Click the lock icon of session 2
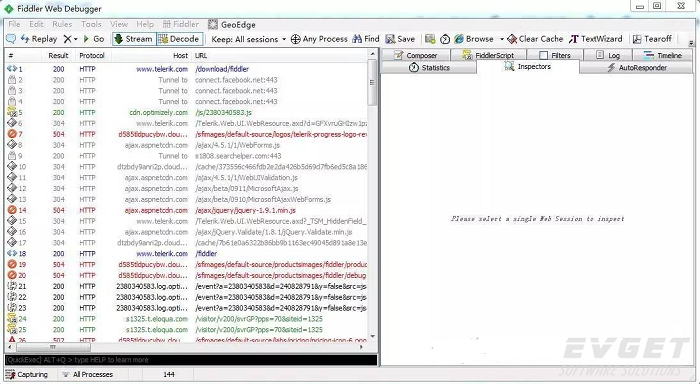The height and width of the screenshot is (384, 700). 12,80
